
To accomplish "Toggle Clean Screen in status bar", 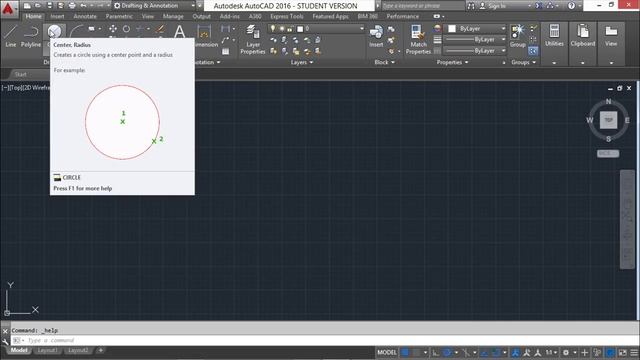I will click(622, 353).
